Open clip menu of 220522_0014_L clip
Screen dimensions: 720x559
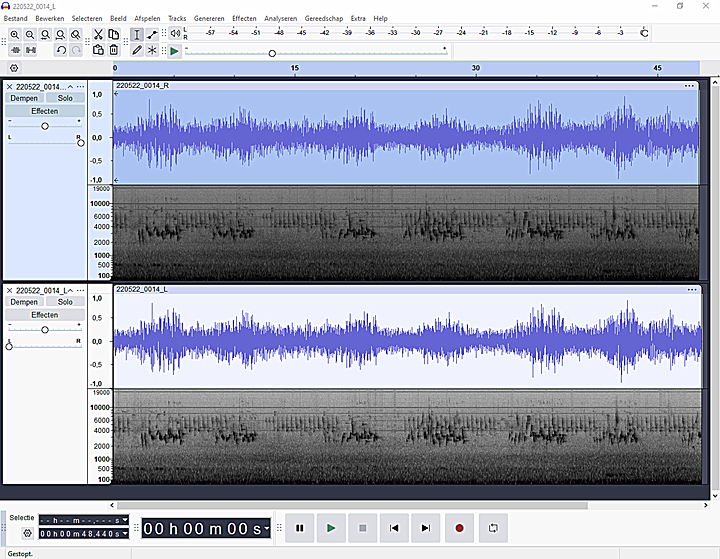point(692,289)
